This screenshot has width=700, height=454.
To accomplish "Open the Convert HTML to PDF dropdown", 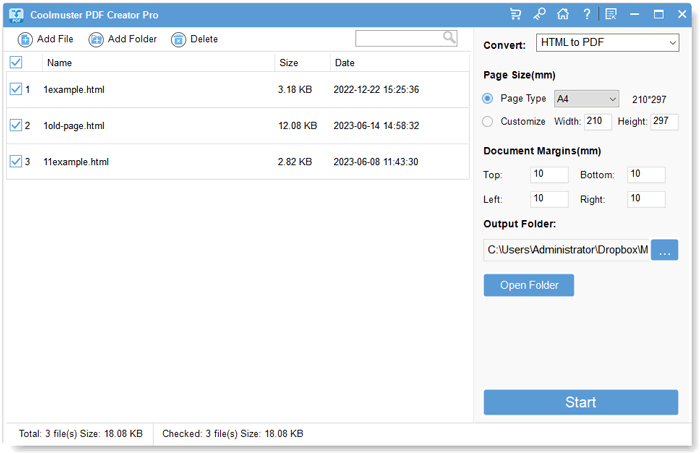I will [x=608, y=43].
